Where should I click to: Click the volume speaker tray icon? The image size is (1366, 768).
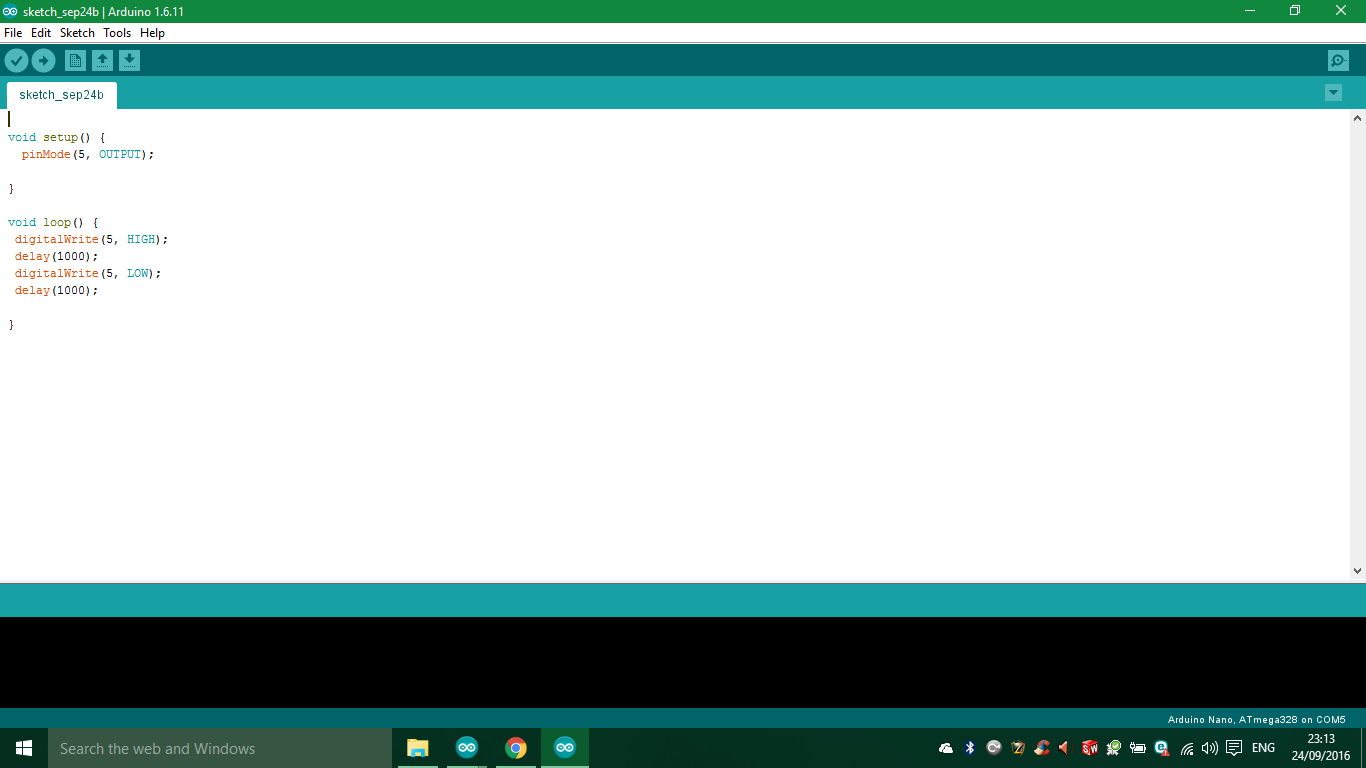click(x=1210, y=748)
